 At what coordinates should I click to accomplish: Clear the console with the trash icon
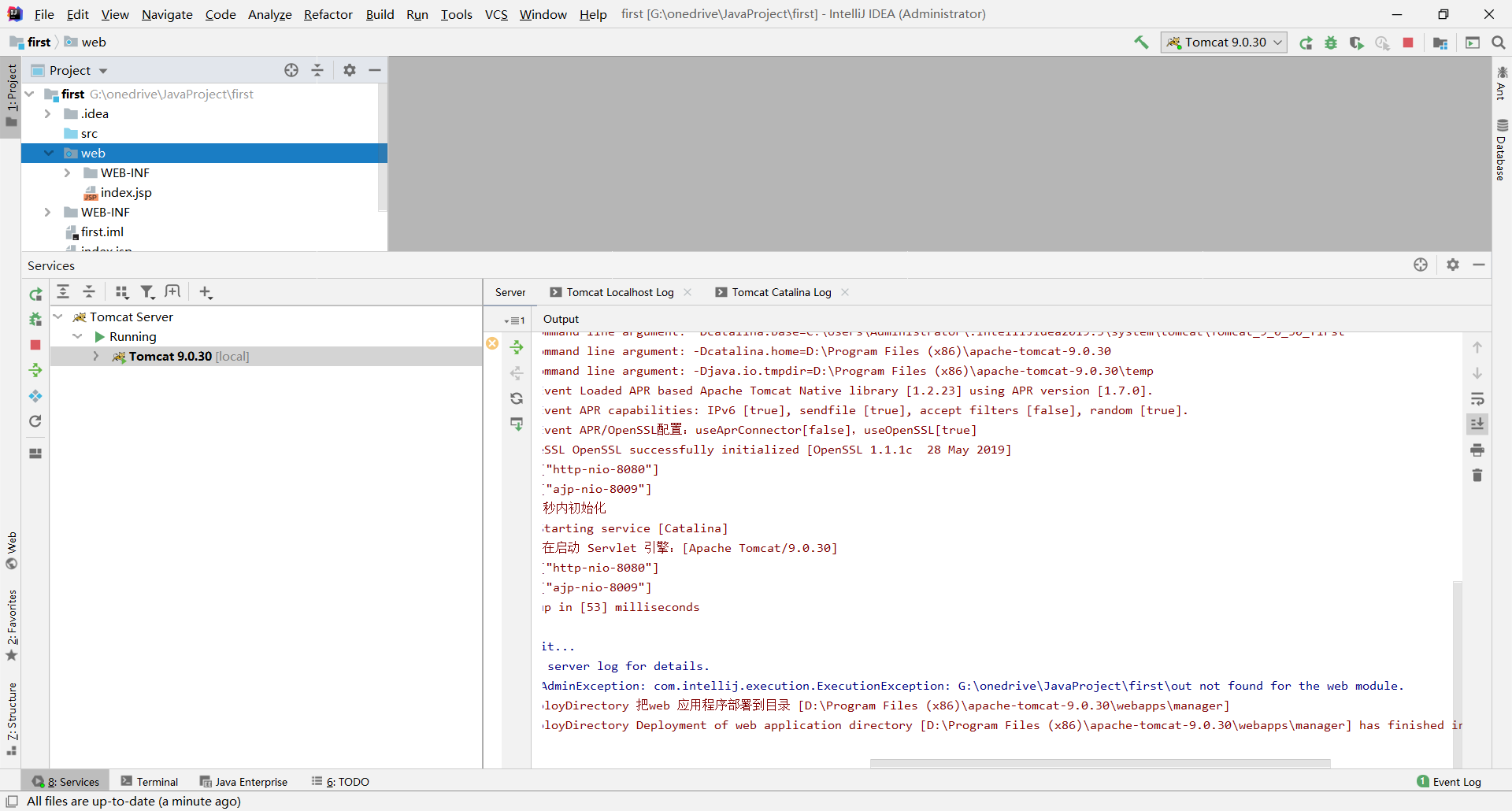1477,475
